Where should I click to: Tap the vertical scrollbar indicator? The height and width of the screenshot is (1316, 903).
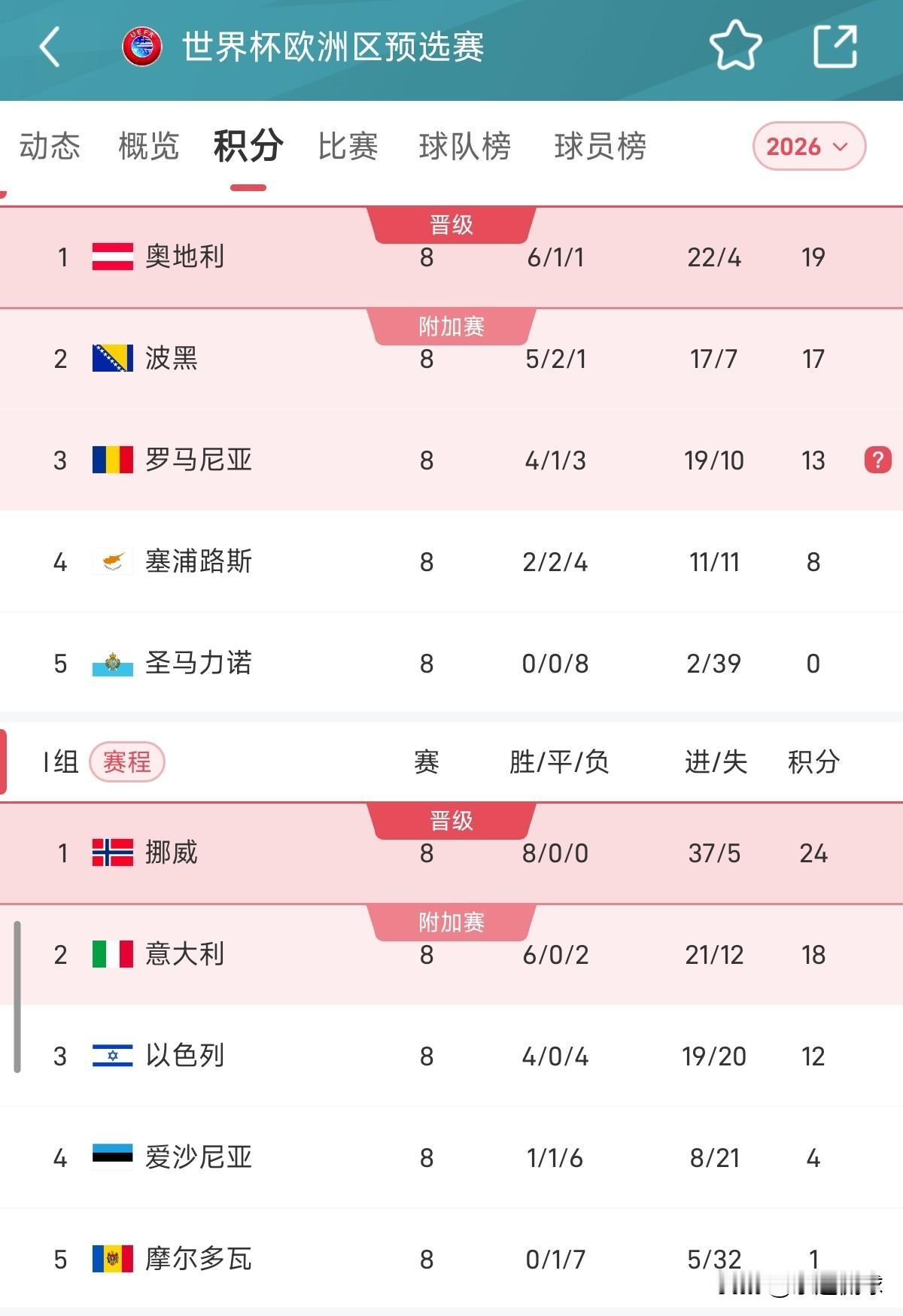(17, 995)
